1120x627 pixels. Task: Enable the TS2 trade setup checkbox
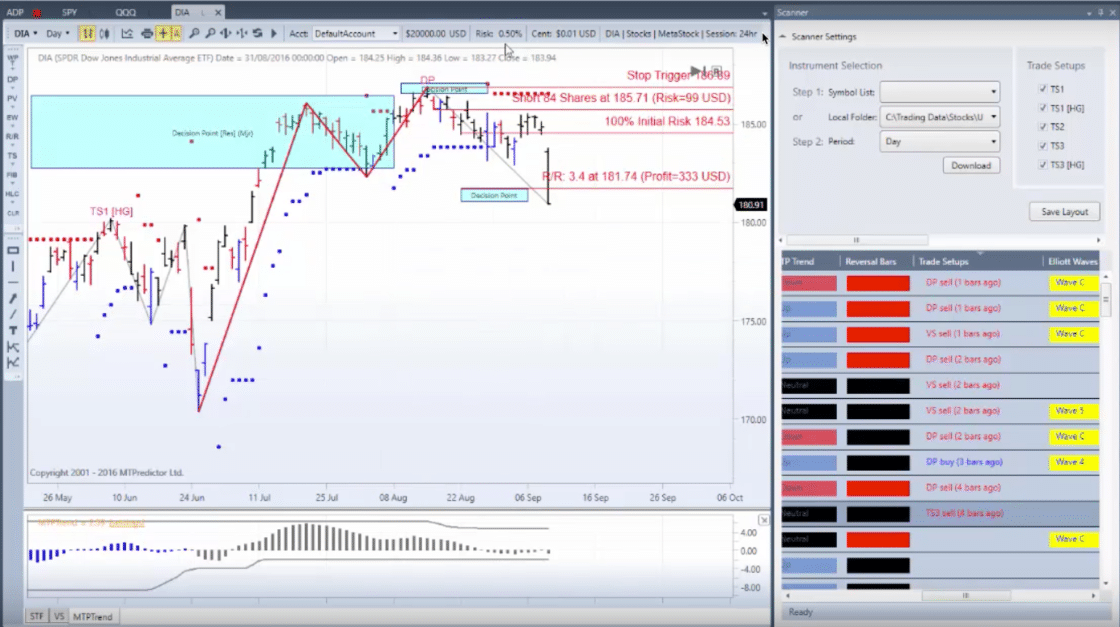coord(1044,126)
